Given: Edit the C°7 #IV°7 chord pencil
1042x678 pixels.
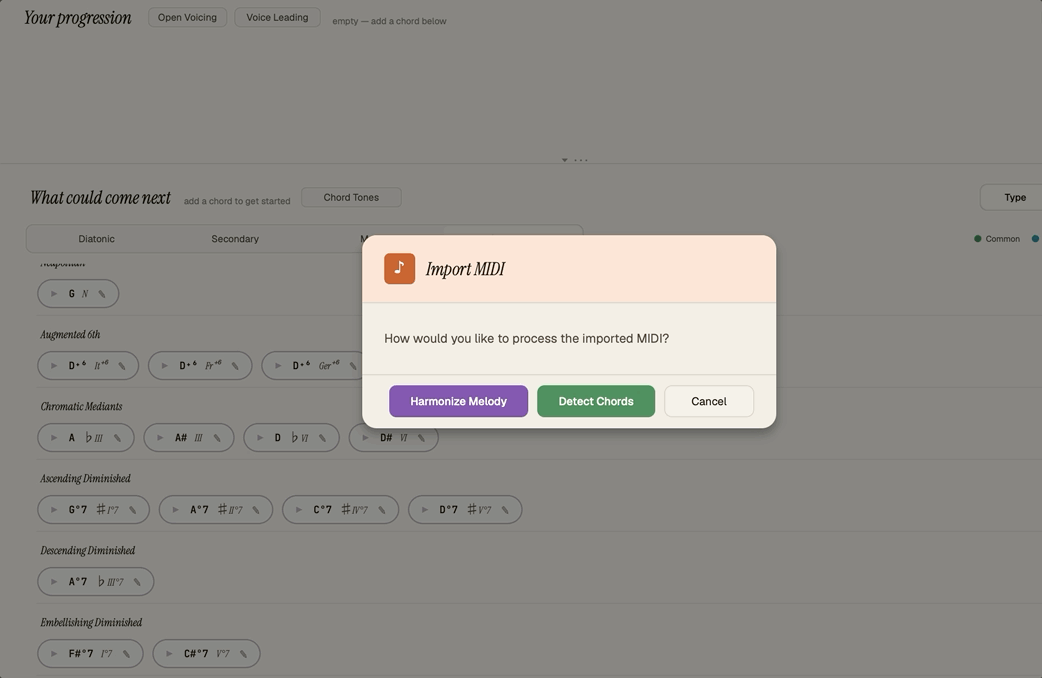Looking at the screenshot, I should click(x=382, y=510).
